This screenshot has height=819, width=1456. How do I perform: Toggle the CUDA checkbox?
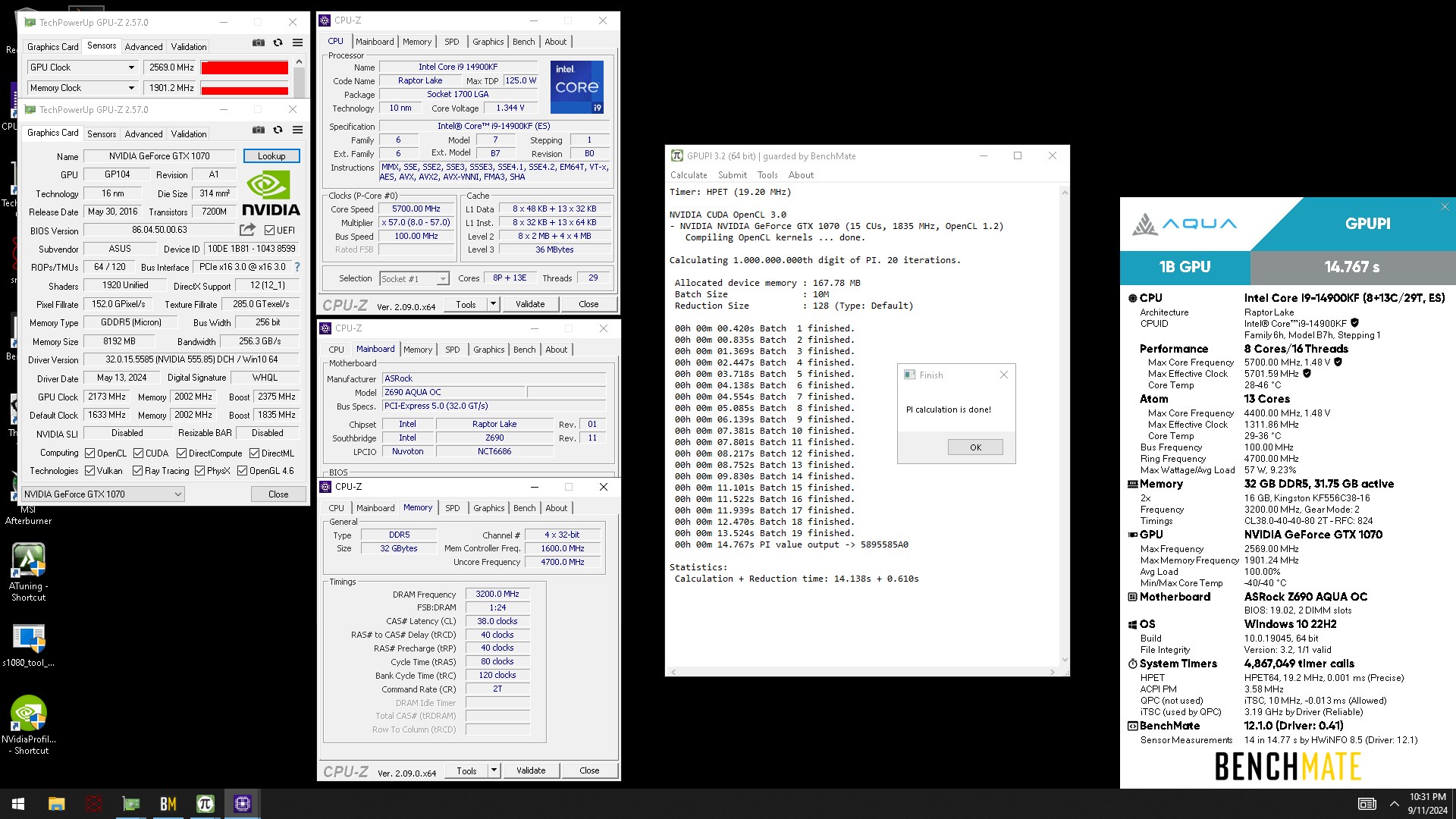(x=139, y=453)
